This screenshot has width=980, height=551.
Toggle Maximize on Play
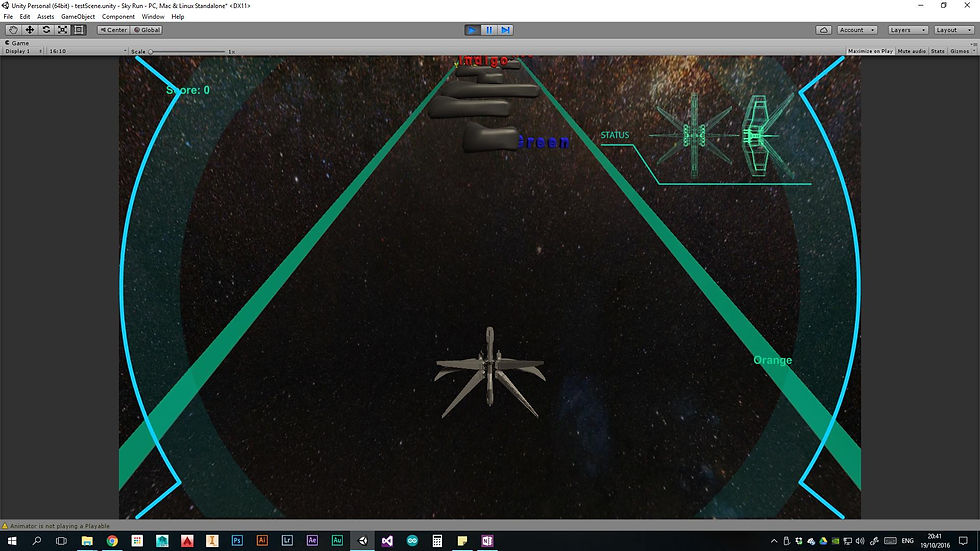pos(870,51)
